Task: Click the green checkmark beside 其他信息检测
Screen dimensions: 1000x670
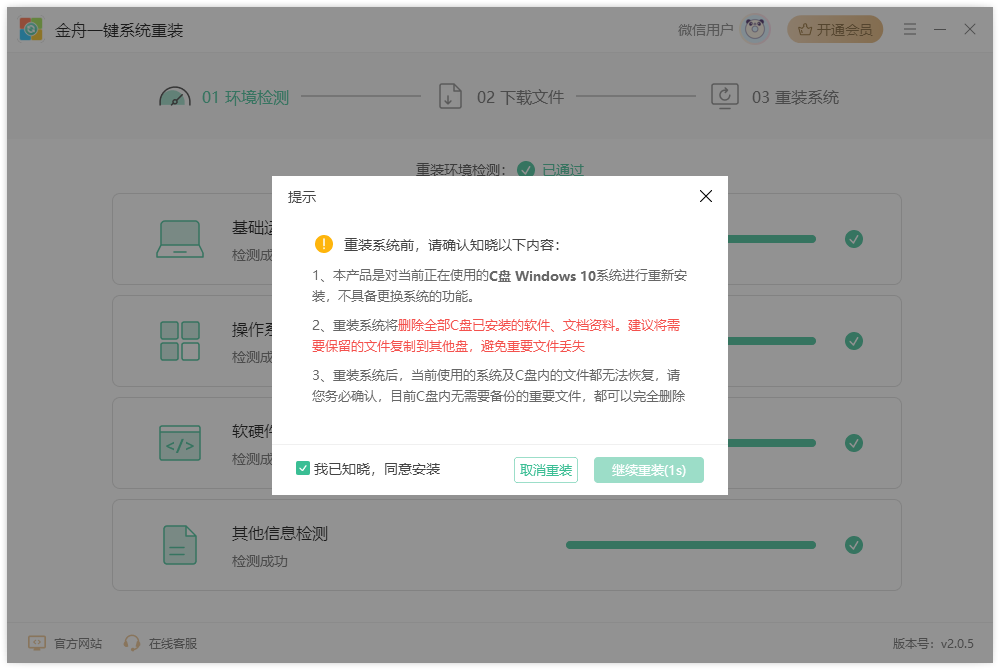Action: click(854, 545)
